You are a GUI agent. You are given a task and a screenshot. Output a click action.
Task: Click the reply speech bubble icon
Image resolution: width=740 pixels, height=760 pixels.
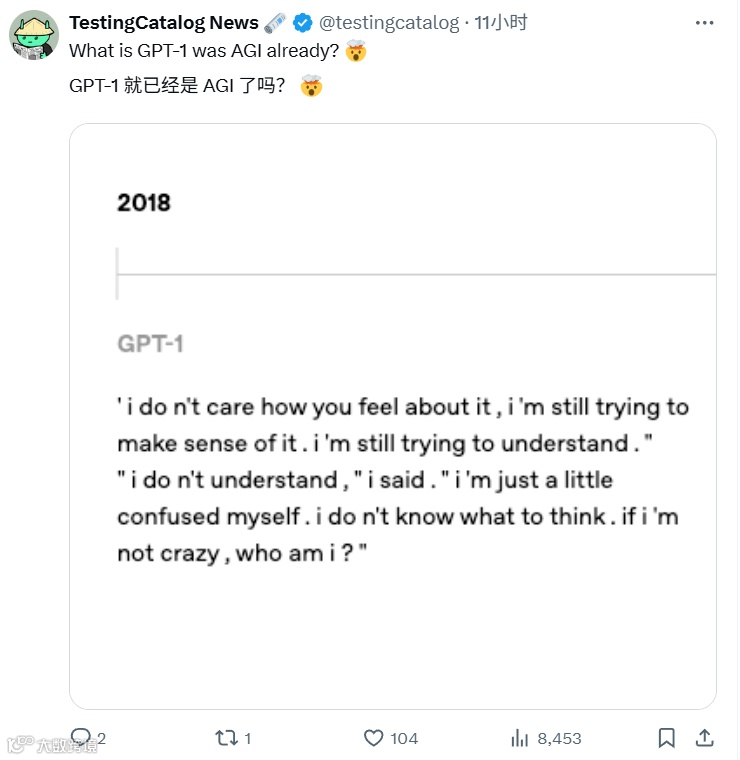tap(81, 738)
